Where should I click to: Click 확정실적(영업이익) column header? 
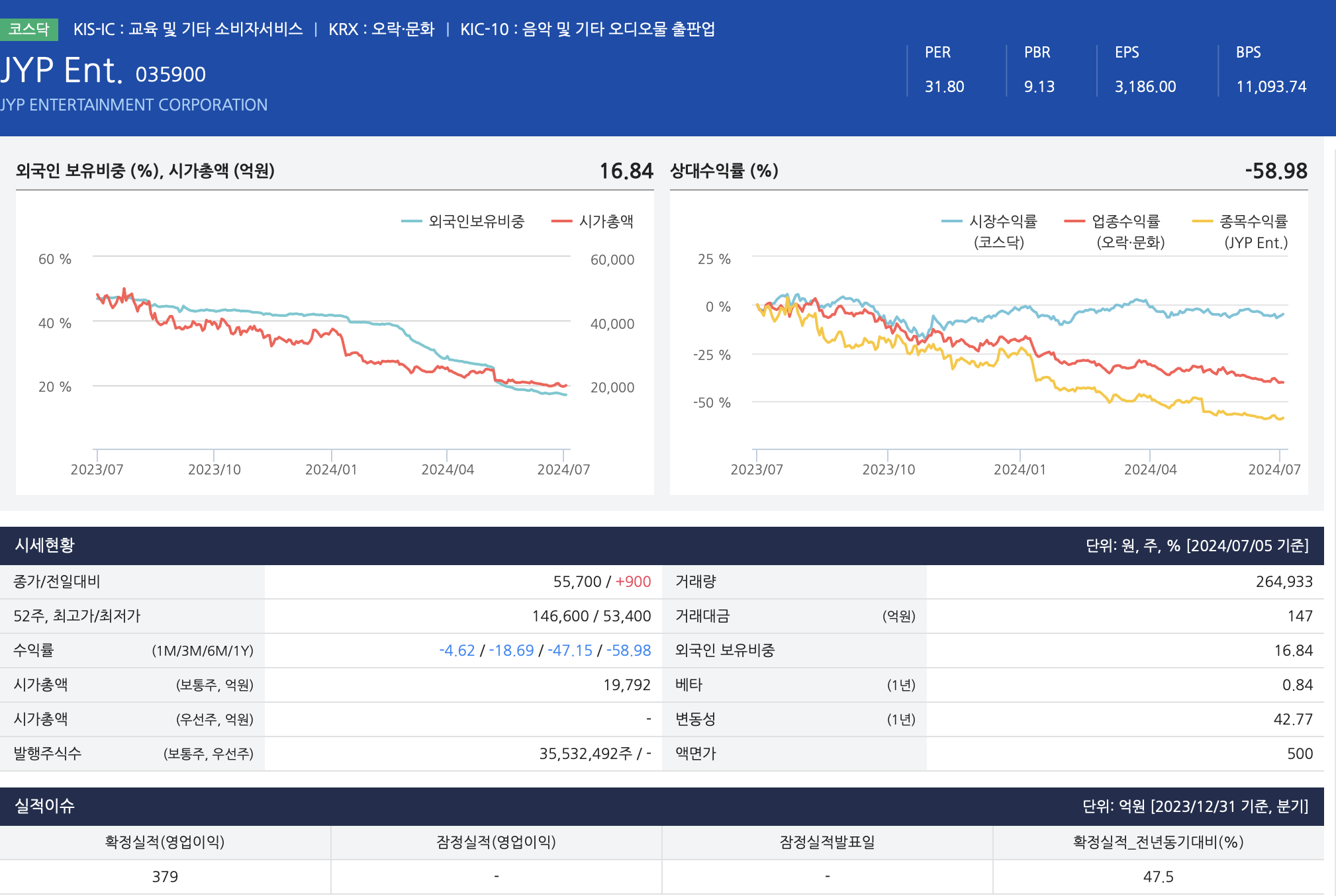click(x=165, y=842)
